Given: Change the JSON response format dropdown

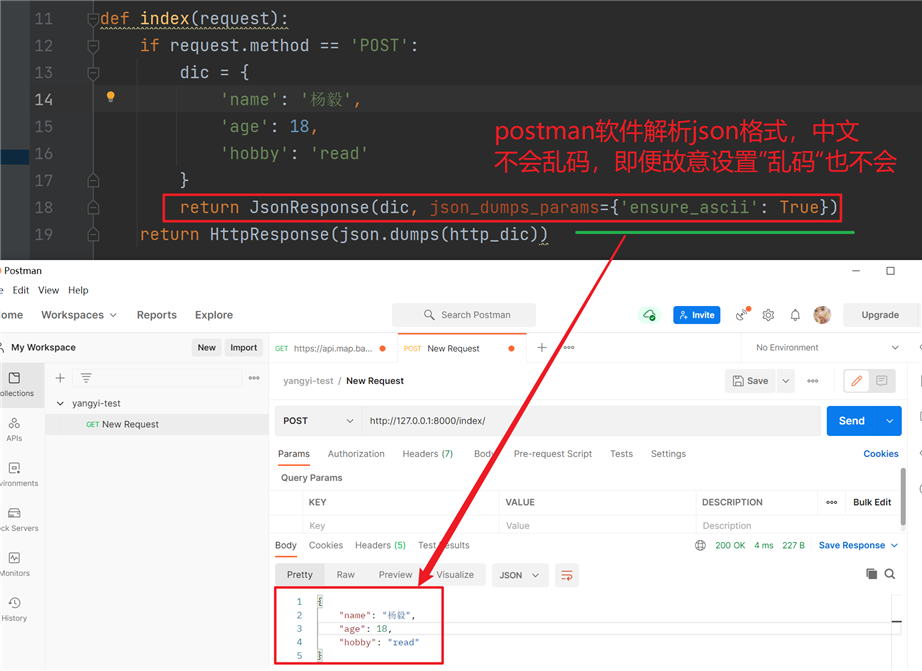Looking at the screenshot, I should point(520,575).
